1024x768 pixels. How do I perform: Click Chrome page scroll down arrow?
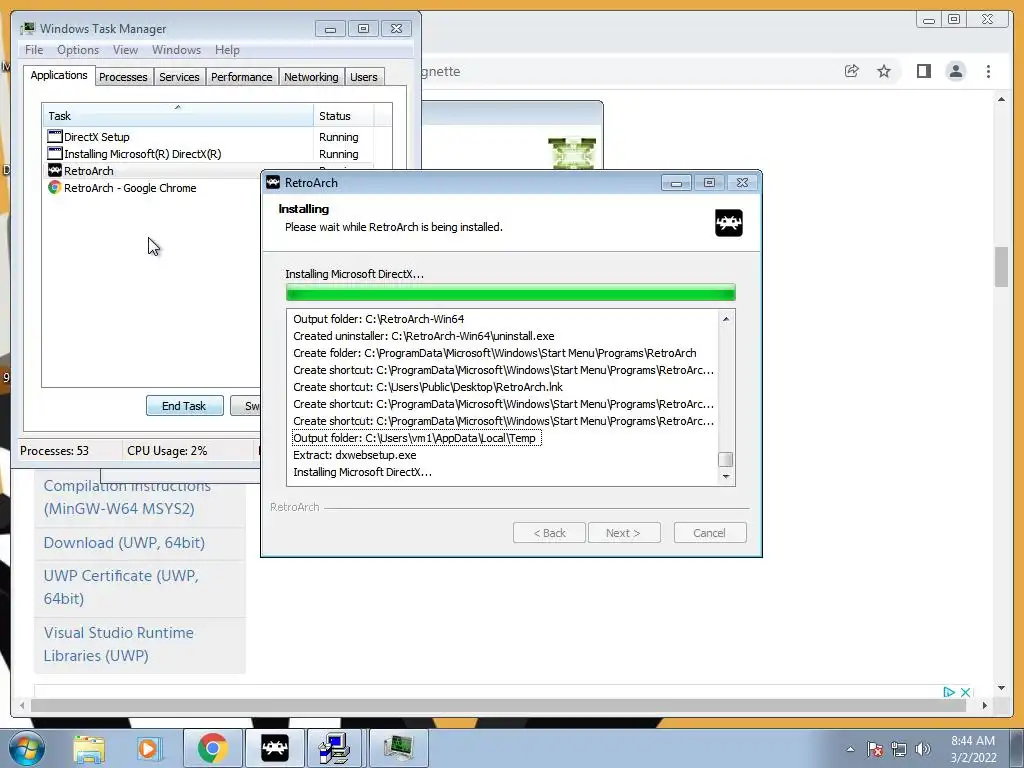[1002, 688]
